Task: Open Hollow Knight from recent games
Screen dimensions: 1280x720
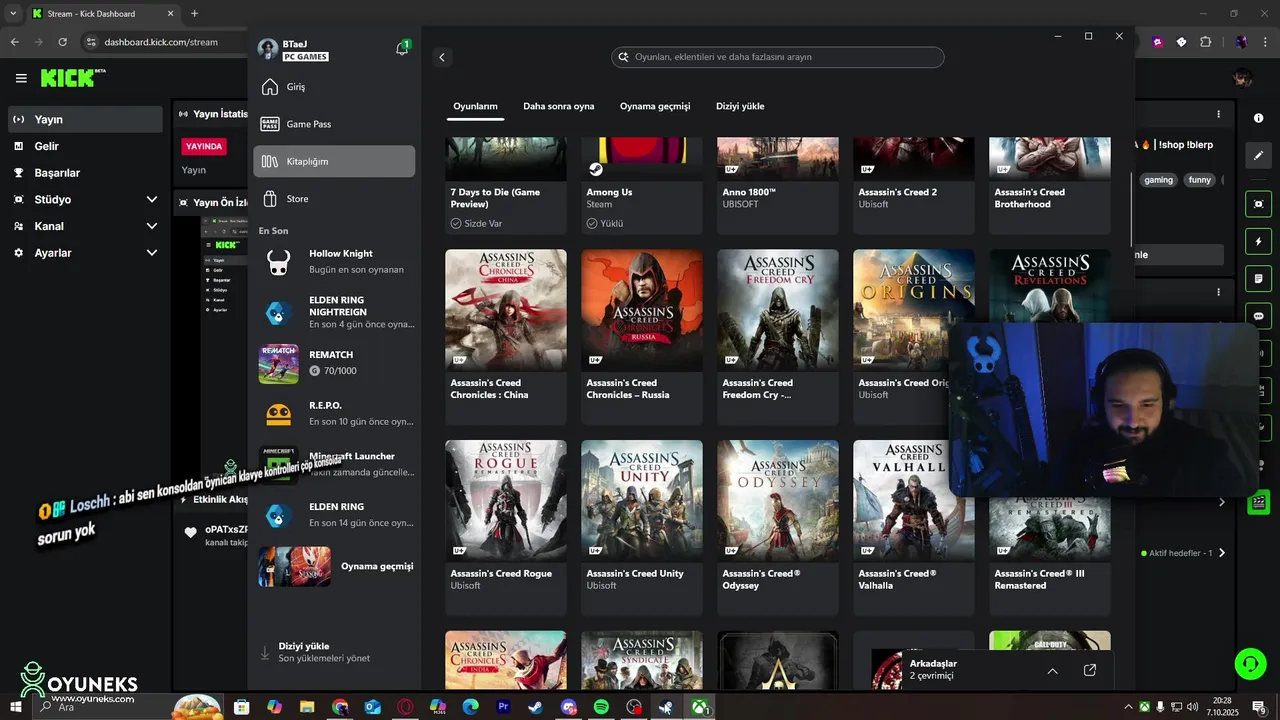Action: click(x=335, y=262)
